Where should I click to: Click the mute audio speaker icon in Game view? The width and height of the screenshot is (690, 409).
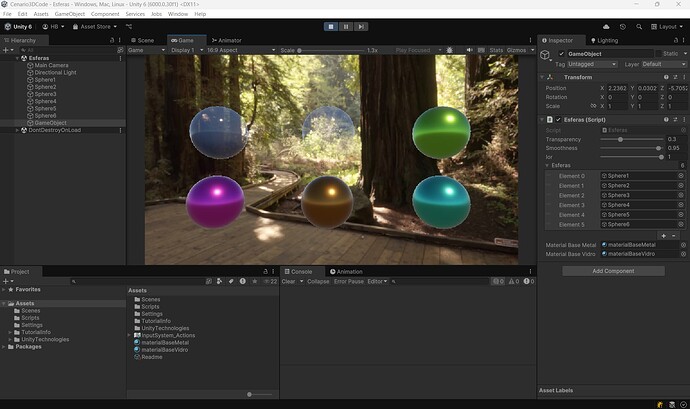pos(470,50)
